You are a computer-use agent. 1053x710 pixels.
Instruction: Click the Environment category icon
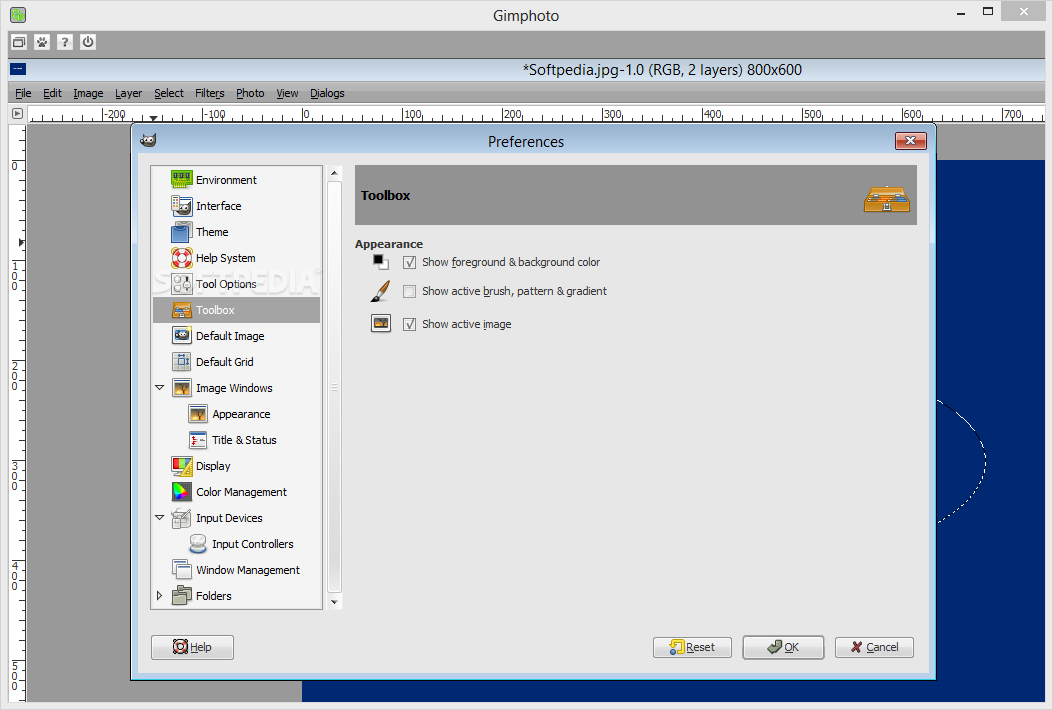click(181, 179)
